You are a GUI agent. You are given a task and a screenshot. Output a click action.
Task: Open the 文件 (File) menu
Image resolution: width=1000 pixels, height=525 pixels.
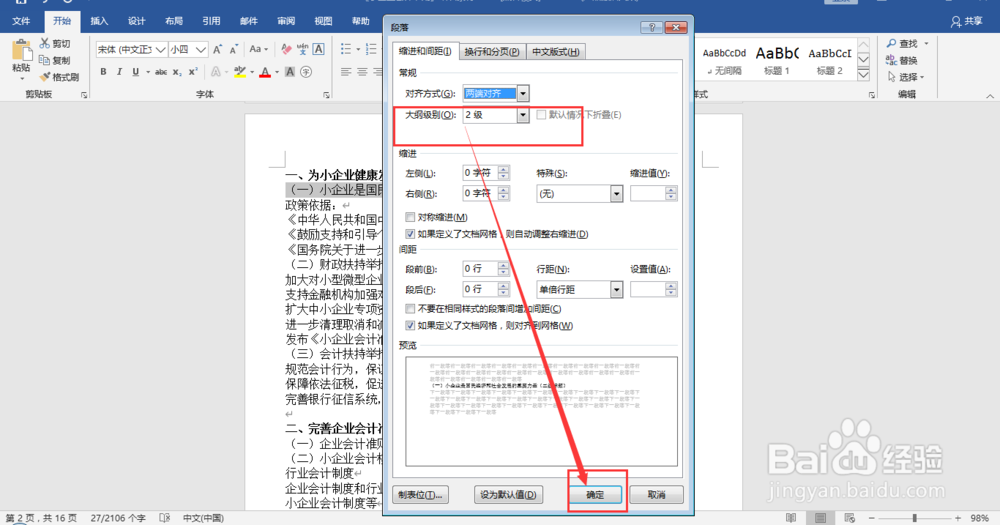[x=21, y=21]
